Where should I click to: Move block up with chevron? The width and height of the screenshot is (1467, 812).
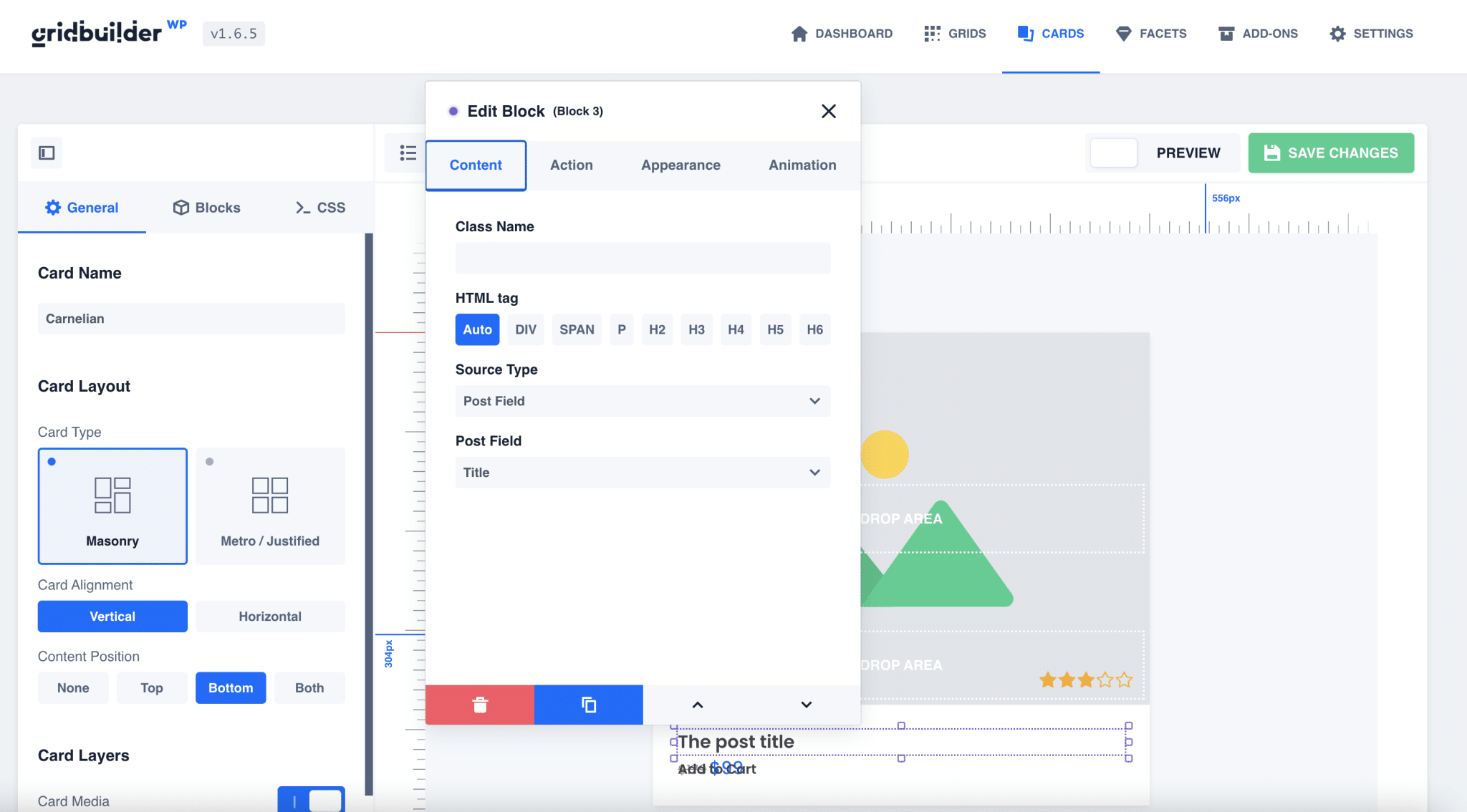698,705
